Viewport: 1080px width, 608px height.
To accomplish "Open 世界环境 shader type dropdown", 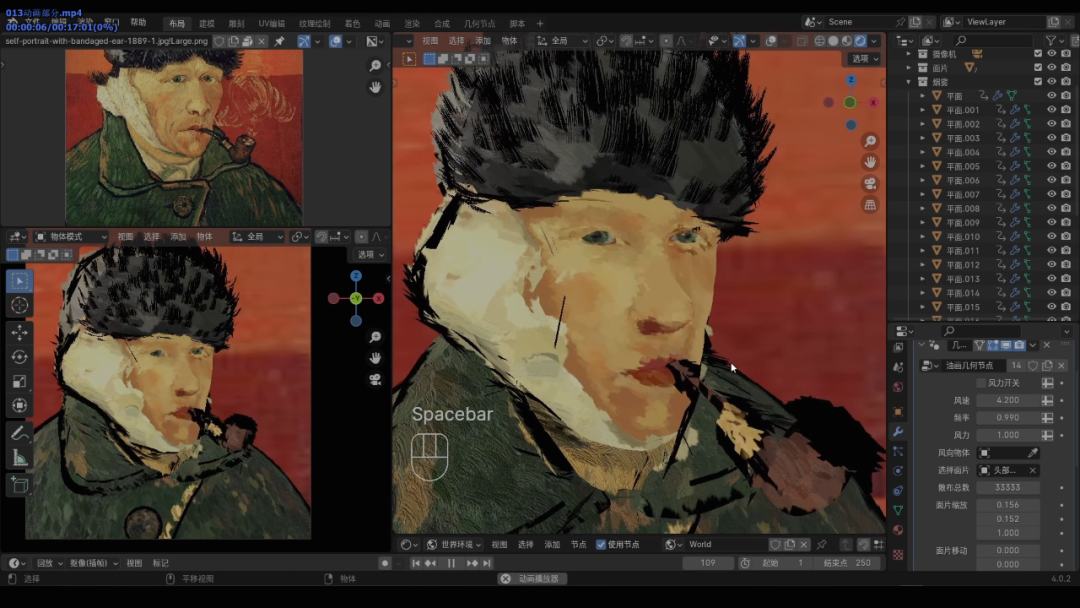I will point(454,545).
